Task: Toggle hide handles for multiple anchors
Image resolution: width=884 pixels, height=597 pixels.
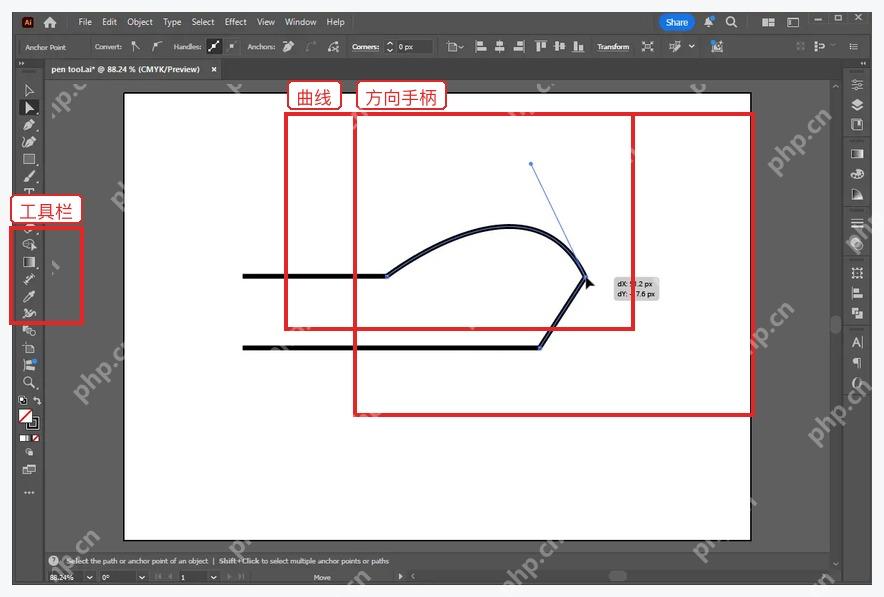Action: click(232, 47)
